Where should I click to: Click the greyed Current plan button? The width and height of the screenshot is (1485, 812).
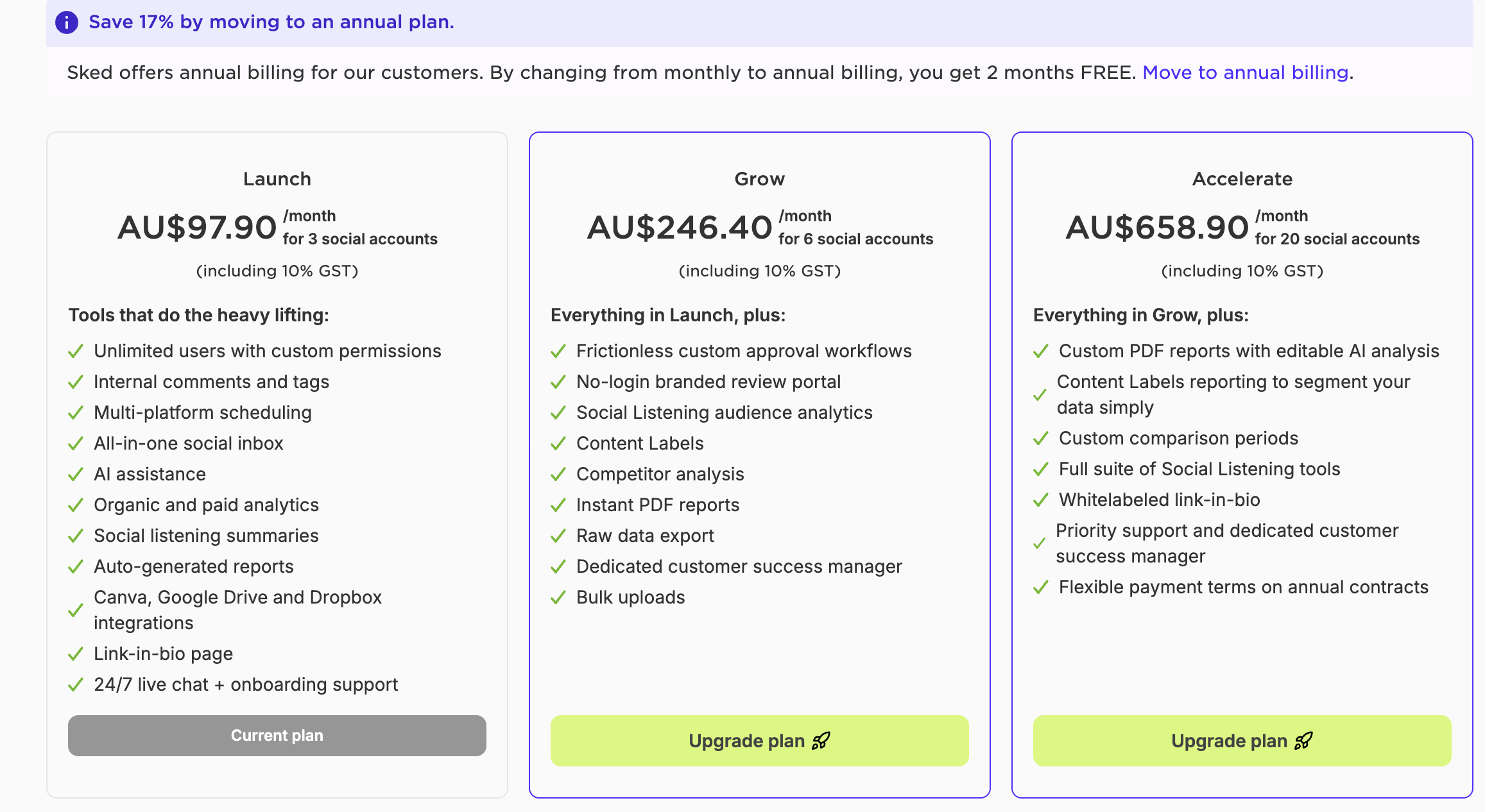tap(277, 736)
